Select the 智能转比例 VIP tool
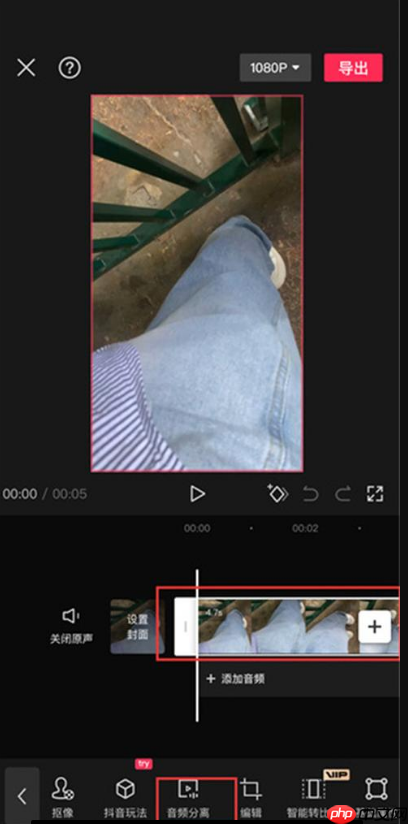The image size is (408, 824). (x=314, y=797)
